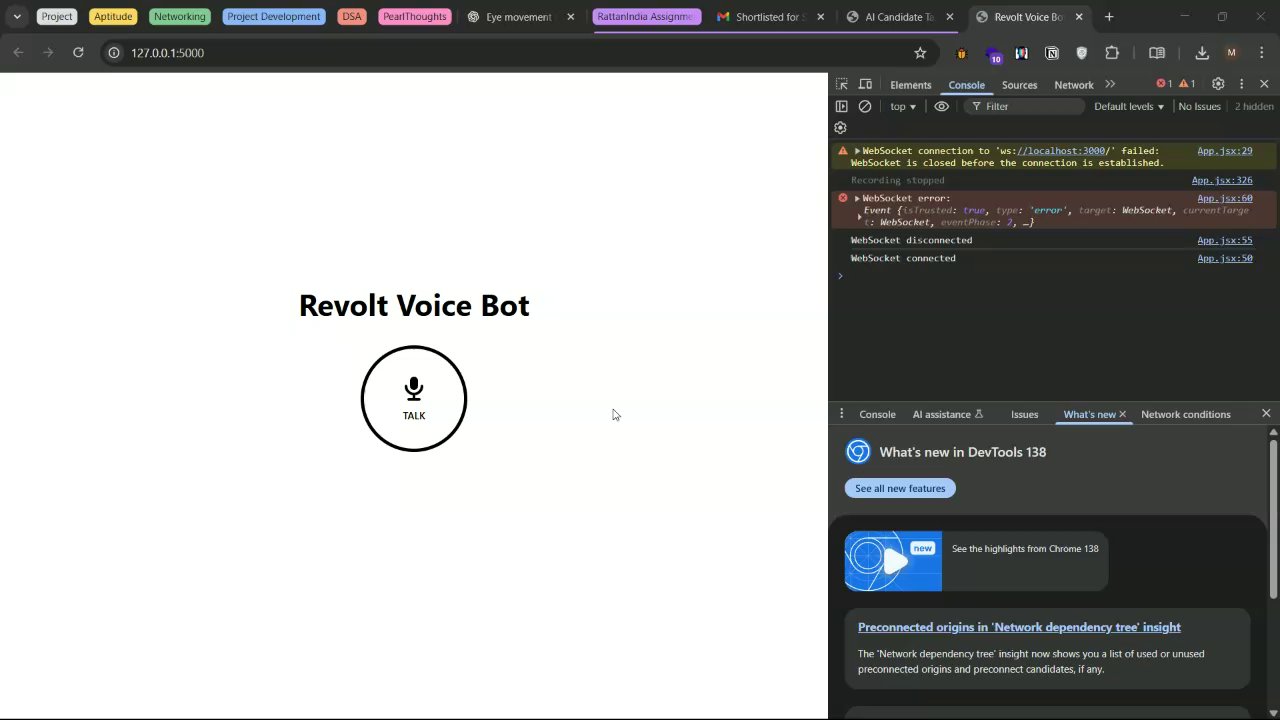Bookmark this page with the star icon
This screenshot has height=720, width=1280.
(x=920, y=53)
